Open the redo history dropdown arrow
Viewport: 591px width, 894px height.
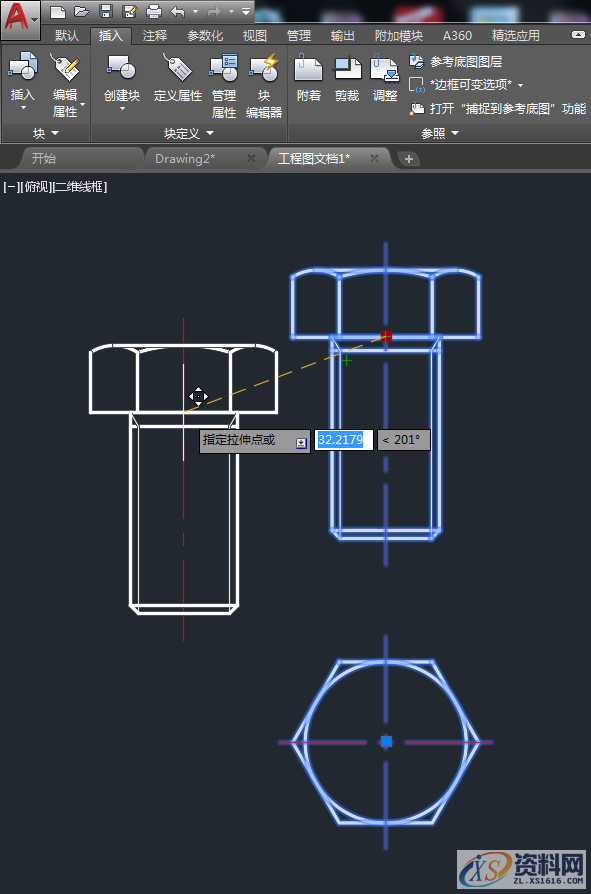(x=231, y=11)
